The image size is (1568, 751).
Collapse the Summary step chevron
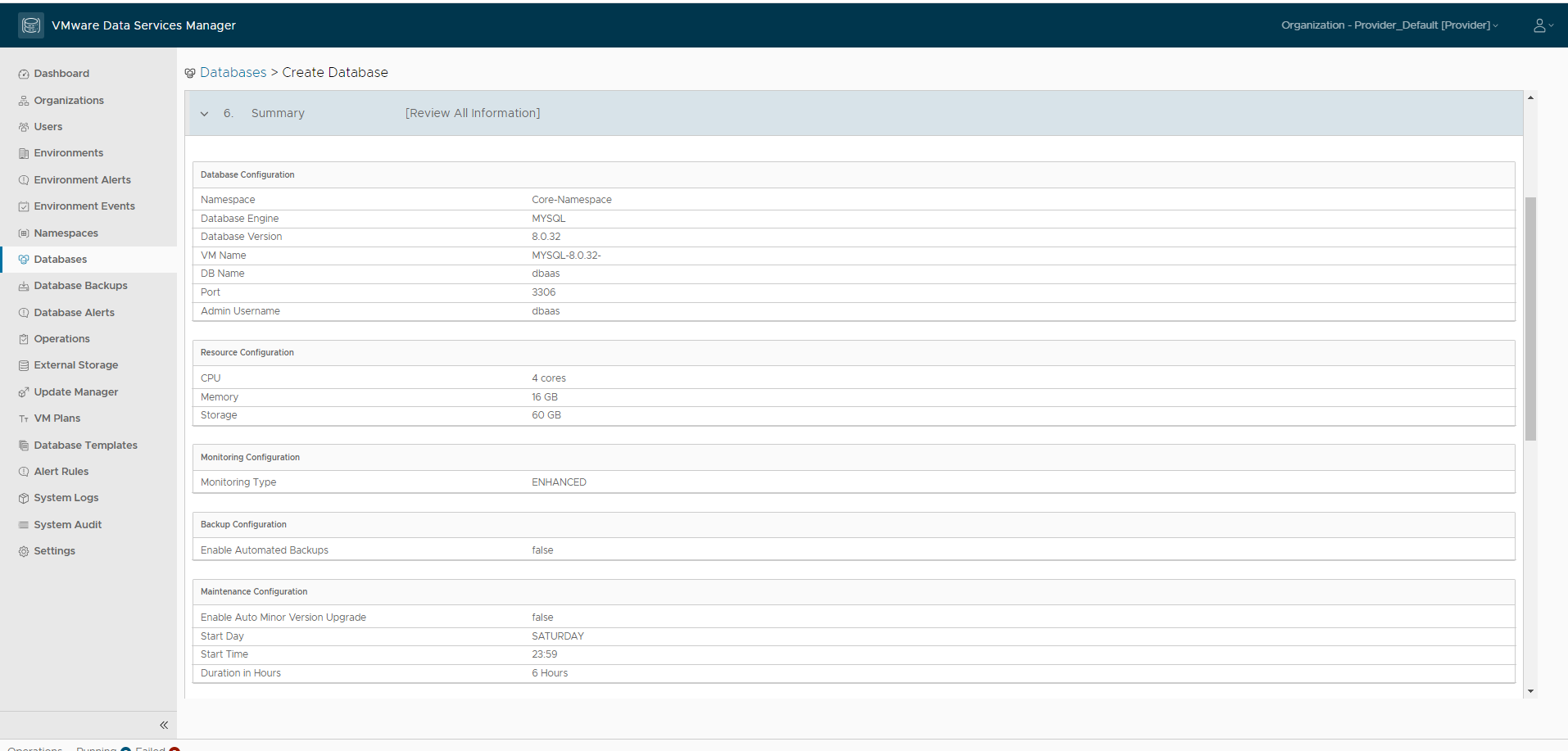click(205, 114)
